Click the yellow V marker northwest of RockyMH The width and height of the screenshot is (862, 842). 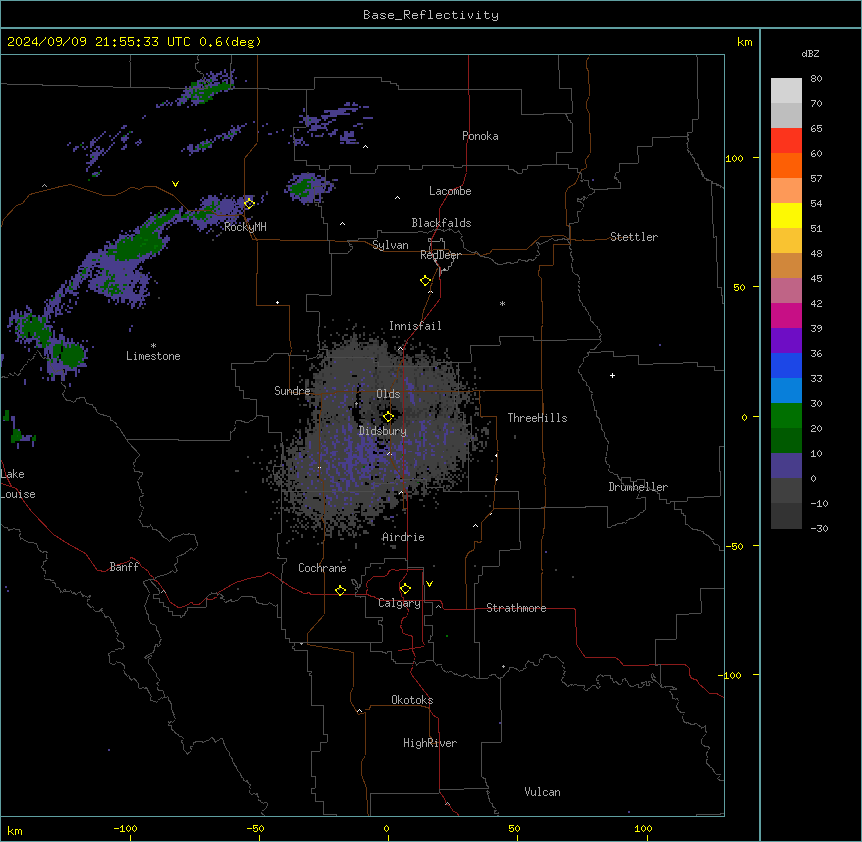175,184
